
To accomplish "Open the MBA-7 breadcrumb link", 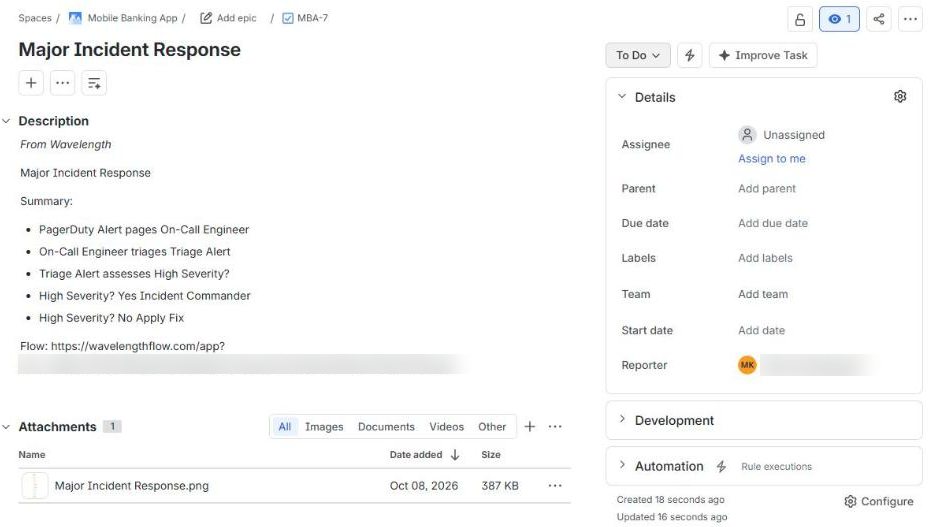I will point(312,18).
